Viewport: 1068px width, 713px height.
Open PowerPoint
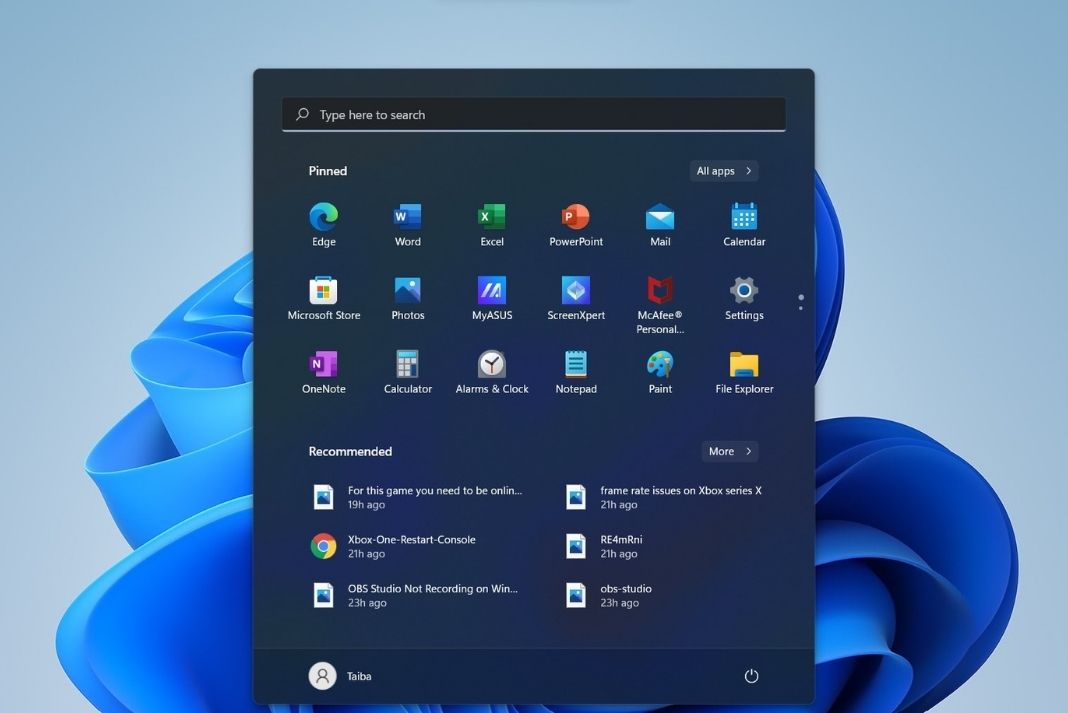[575, 223]
